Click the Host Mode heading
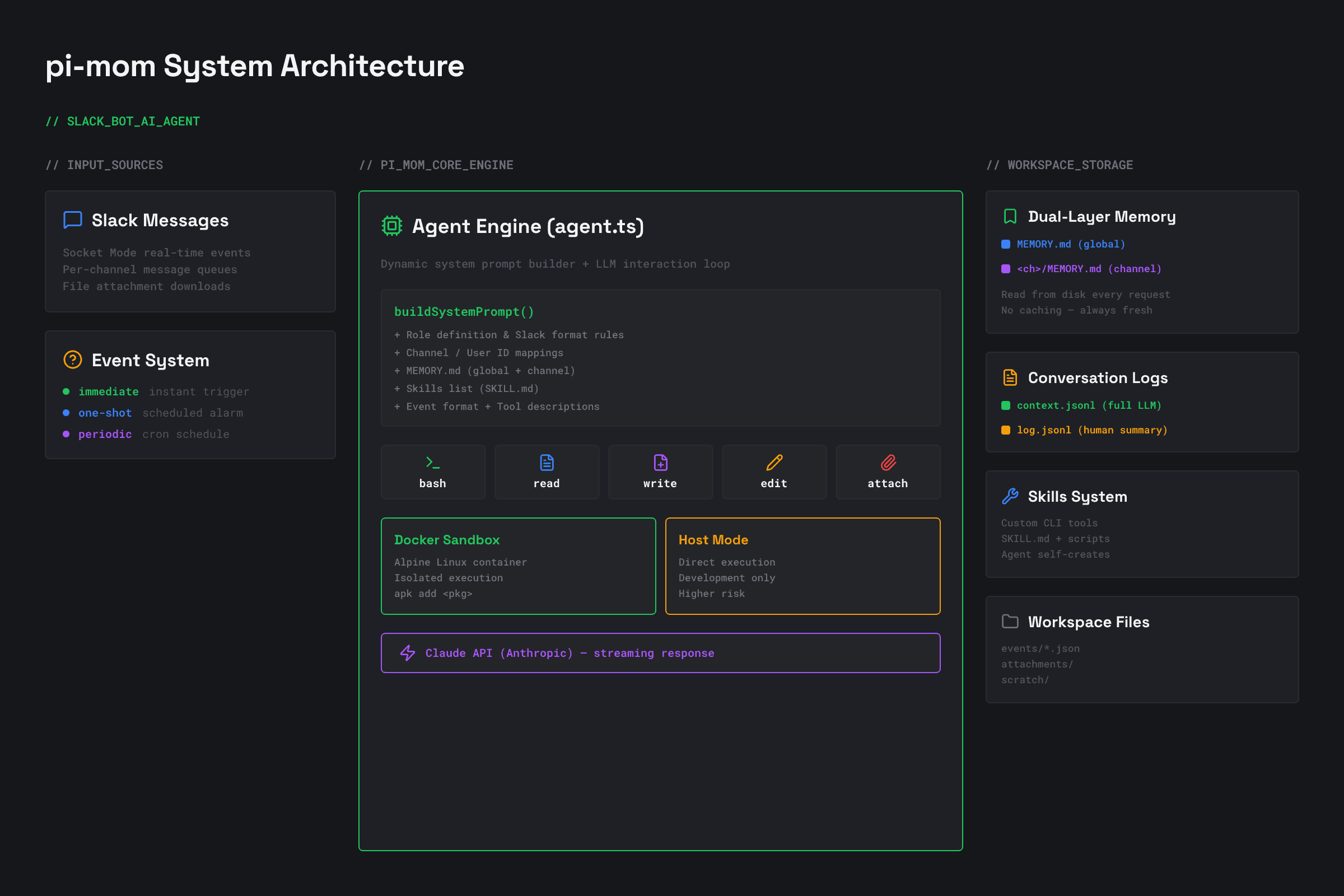 click(713, 539)
